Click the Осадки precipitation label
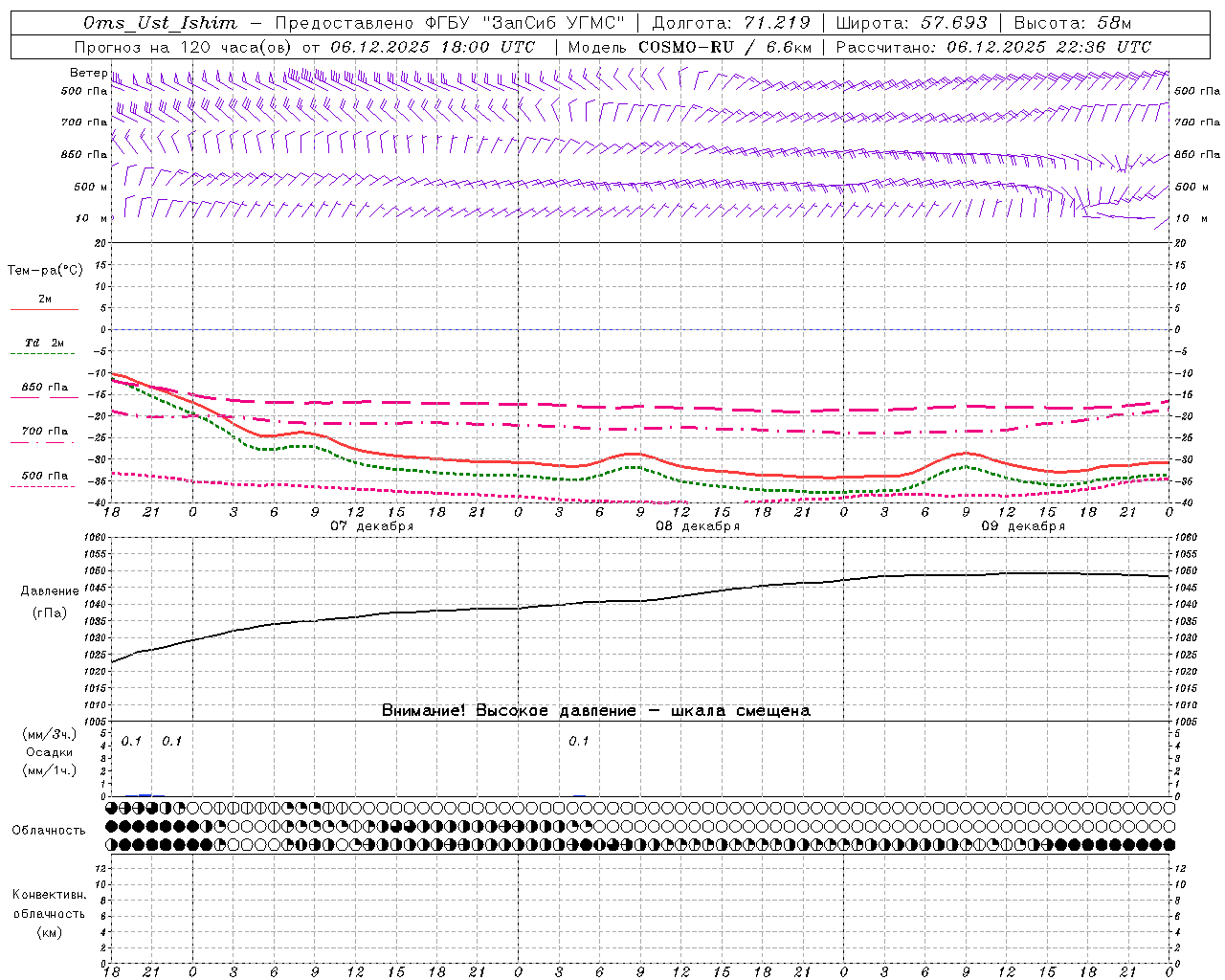Image resolution: width=1225 pixels, height=980 pixels. coord(50,752)
